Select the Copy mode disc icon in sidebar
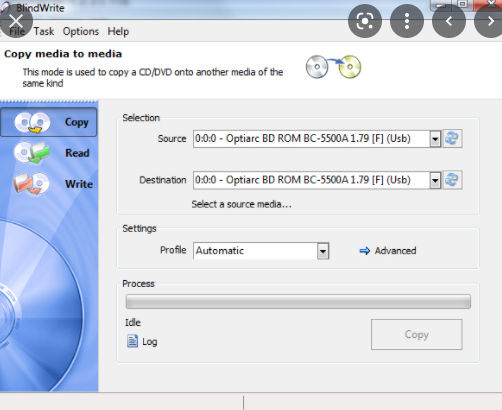 pos(32,122)
